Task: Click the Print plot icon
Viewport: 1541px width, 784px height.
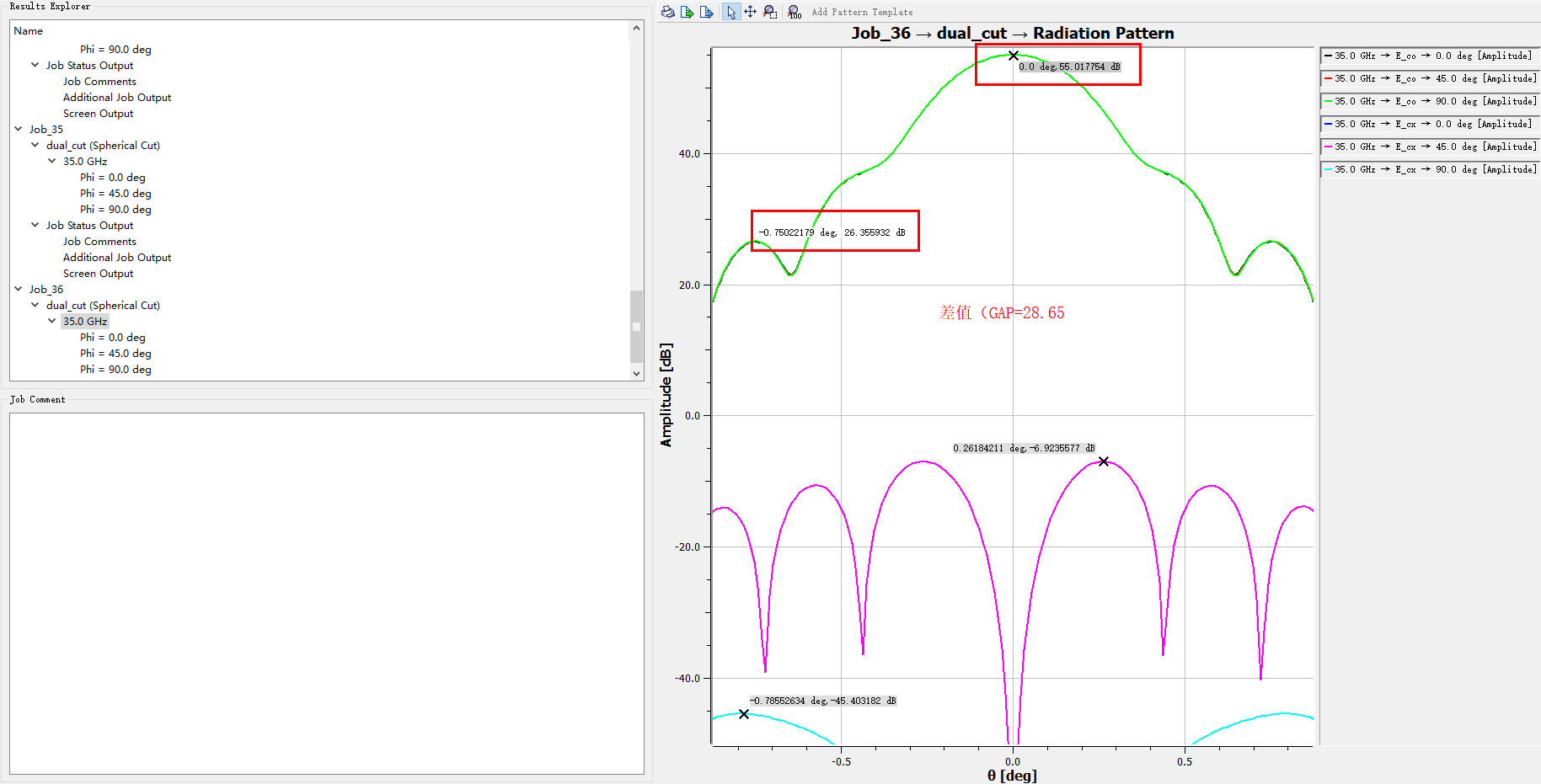Action: (x=668, y=12)
